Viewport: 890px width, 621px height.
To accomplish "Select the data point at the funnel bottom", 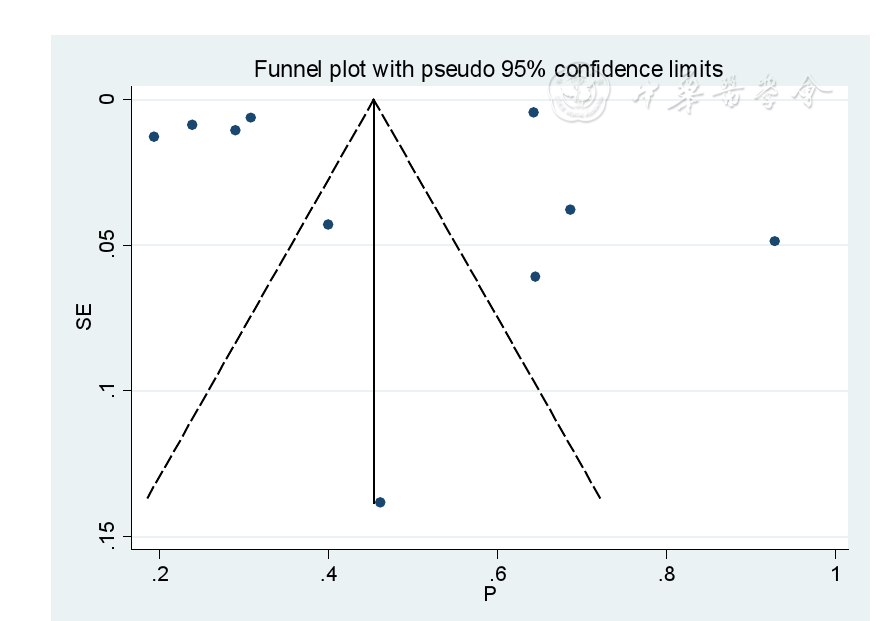I will tap(380, 502).
